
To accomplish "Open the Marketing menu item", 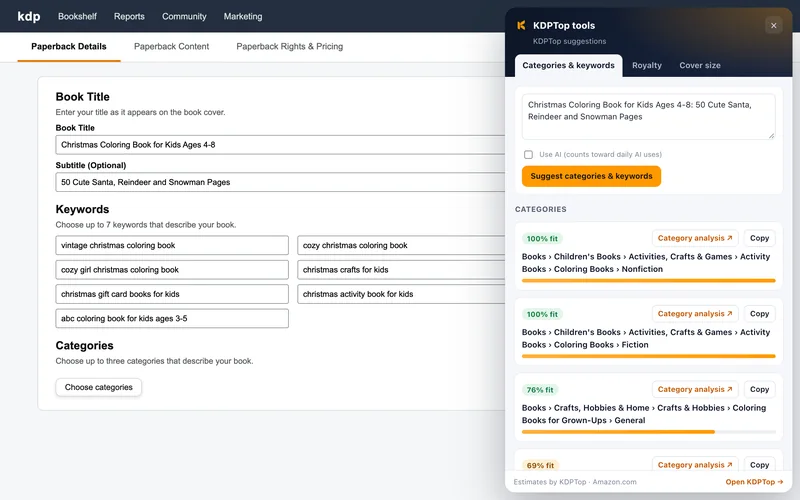I will pyautogui.click(x=243, y=16).
